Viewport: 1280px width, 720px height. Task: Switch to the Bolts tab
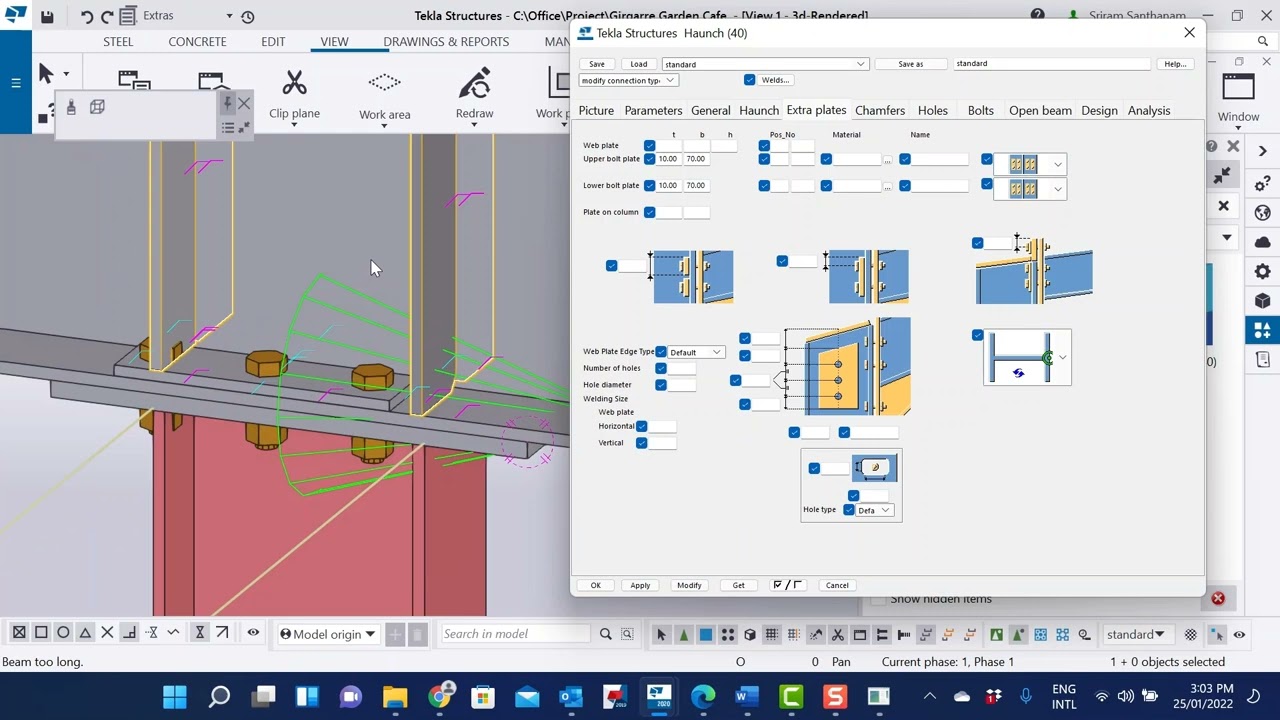pyautogui.click(x=981, y=110)
